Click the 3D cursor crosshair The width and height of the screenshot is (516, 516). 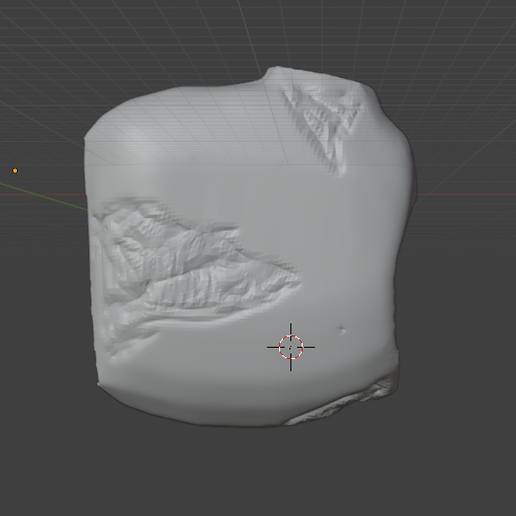291,347
